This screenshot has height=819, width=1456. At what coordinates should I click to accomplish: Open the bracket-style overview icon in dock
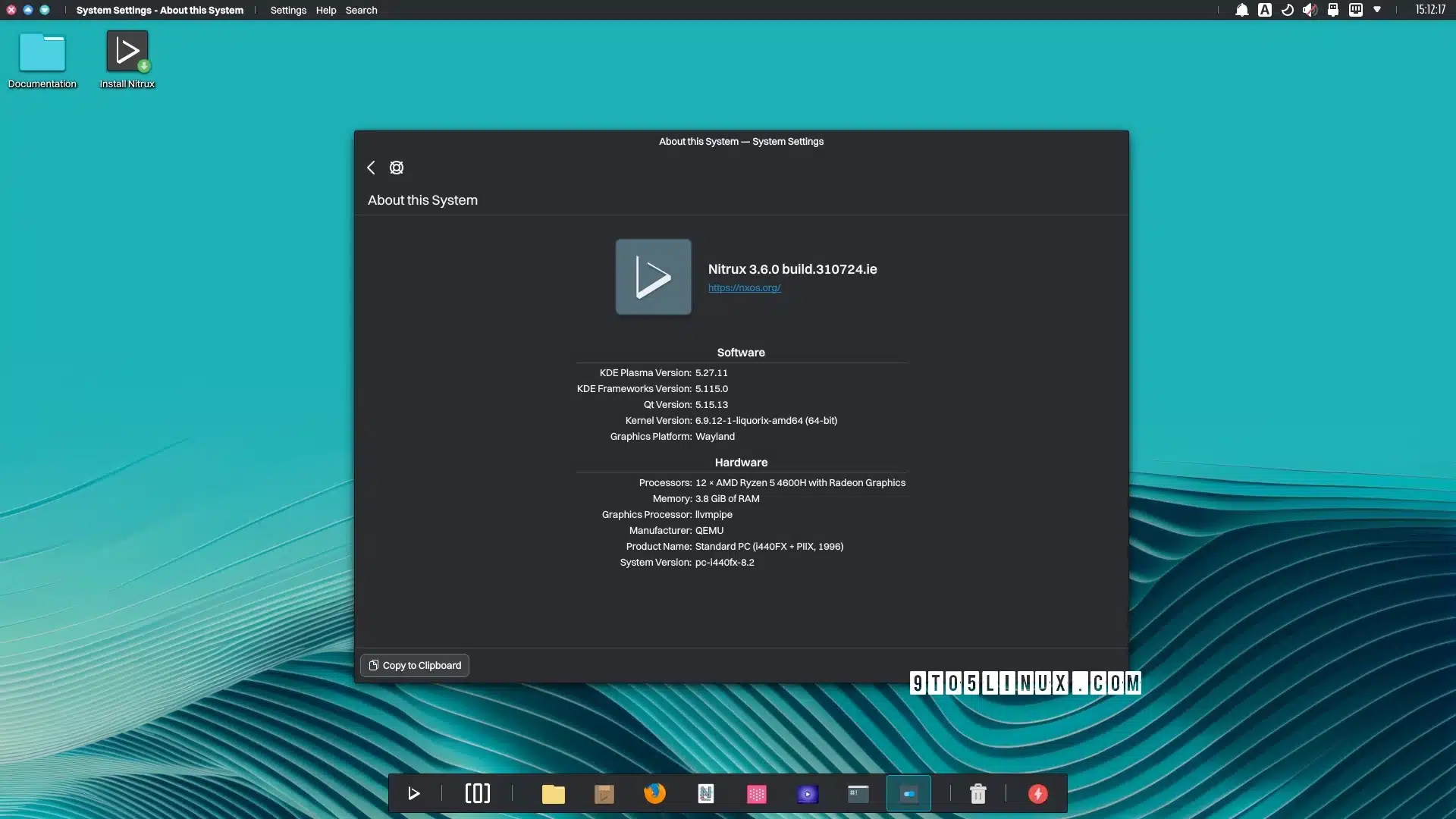coord(478,793)
